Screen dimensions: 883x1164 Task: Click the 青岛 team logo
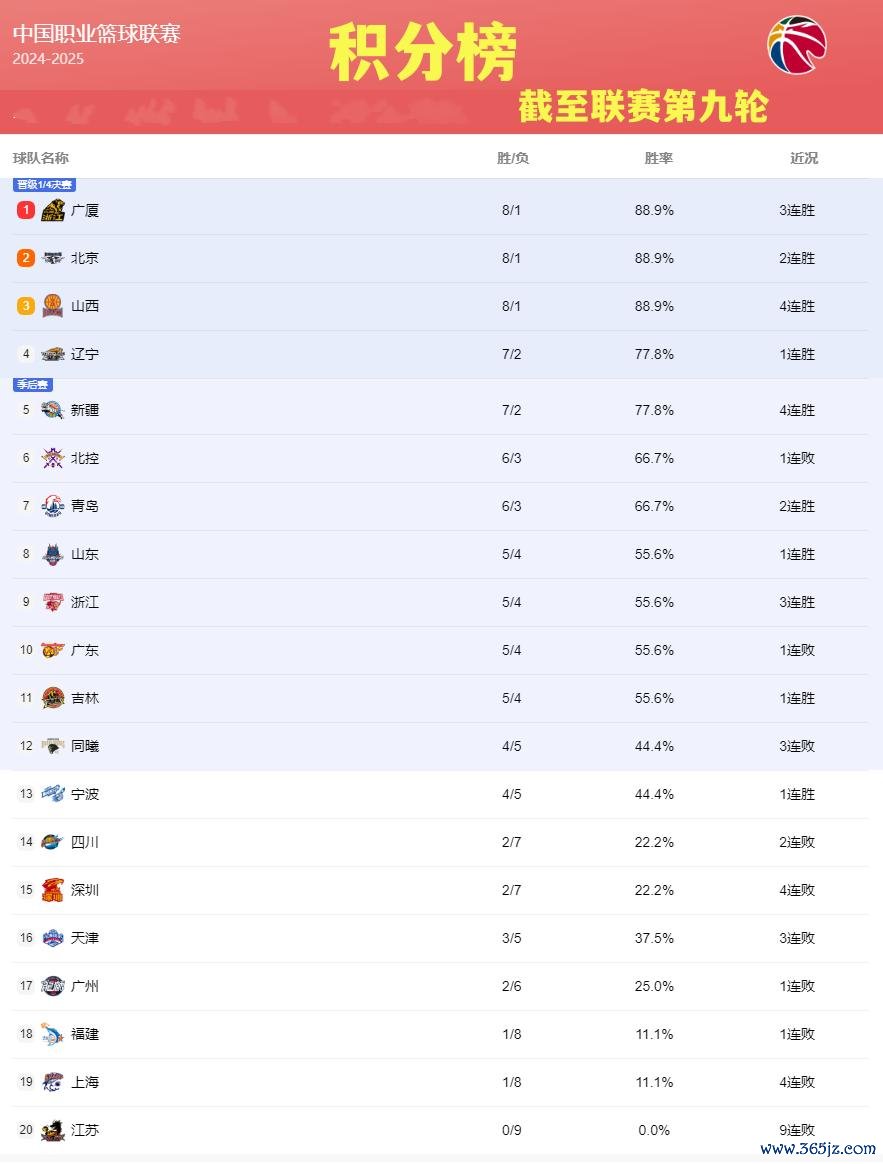coord(53,506)
